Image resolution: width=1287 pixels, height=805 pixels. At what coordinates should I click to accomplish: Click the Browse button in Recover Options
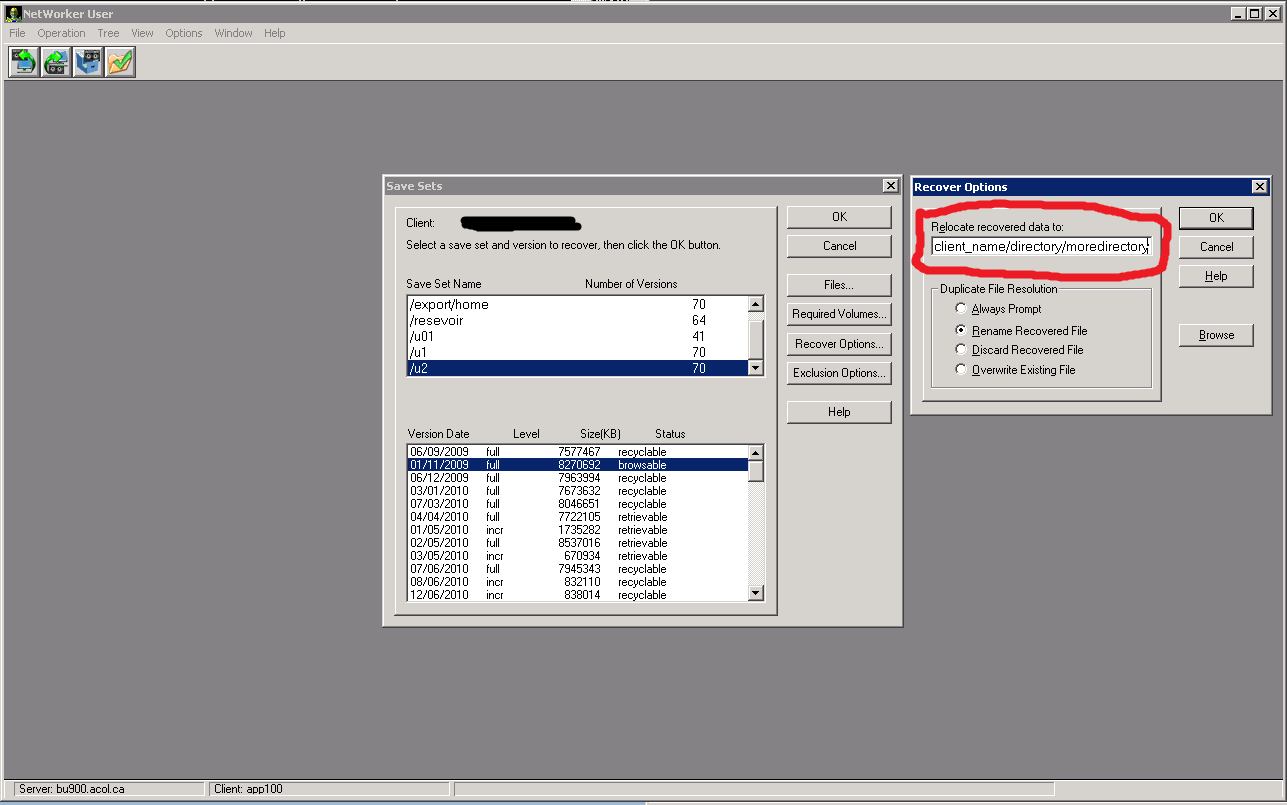(1215, 335)
